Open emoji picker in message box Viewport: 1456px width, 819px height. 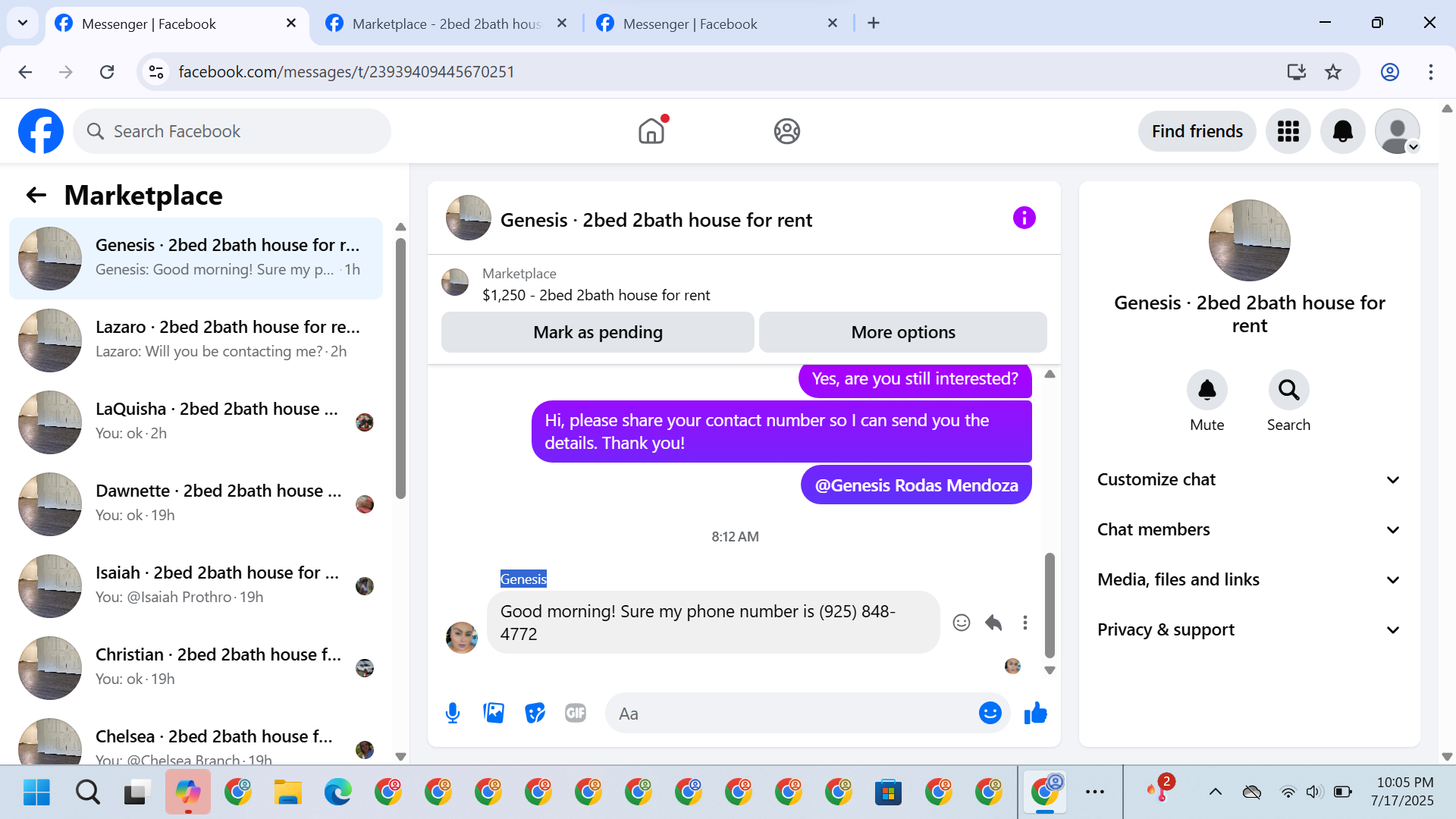tap(990, 713)
